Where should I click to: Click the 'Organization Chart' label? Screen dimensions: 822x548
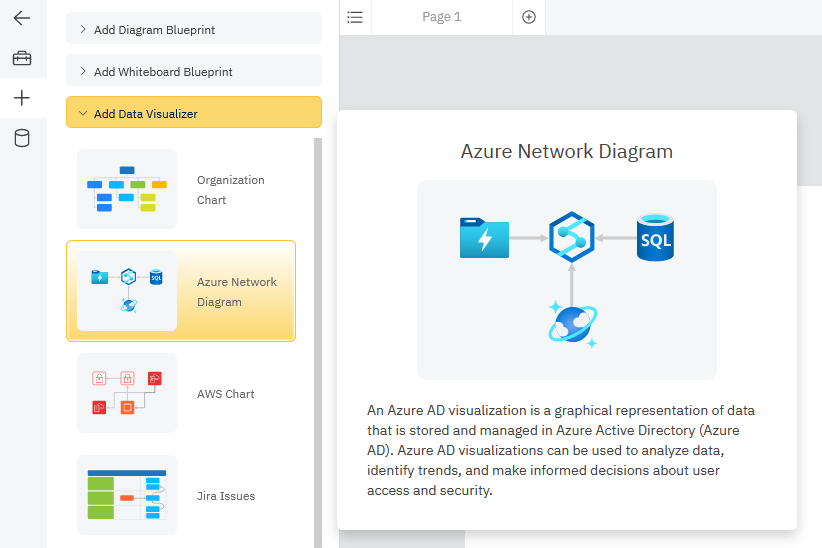[231, 190]
